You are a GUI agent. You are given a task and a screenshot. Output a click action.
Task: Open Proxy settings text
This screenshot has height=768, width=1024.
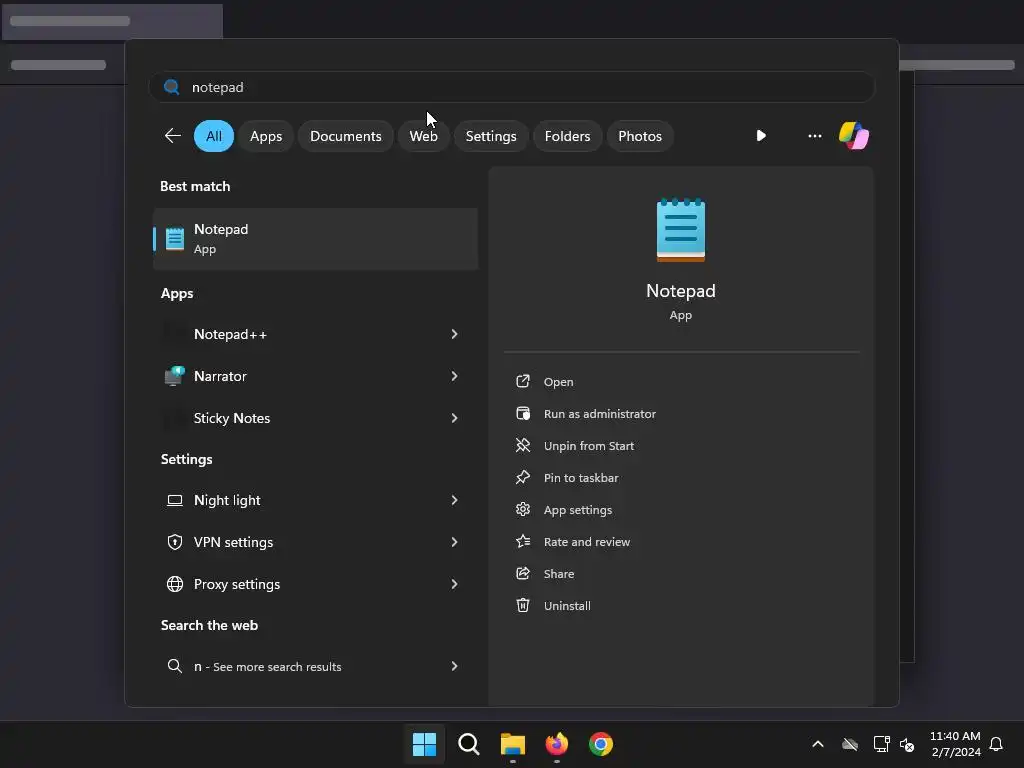coord(236,584)
